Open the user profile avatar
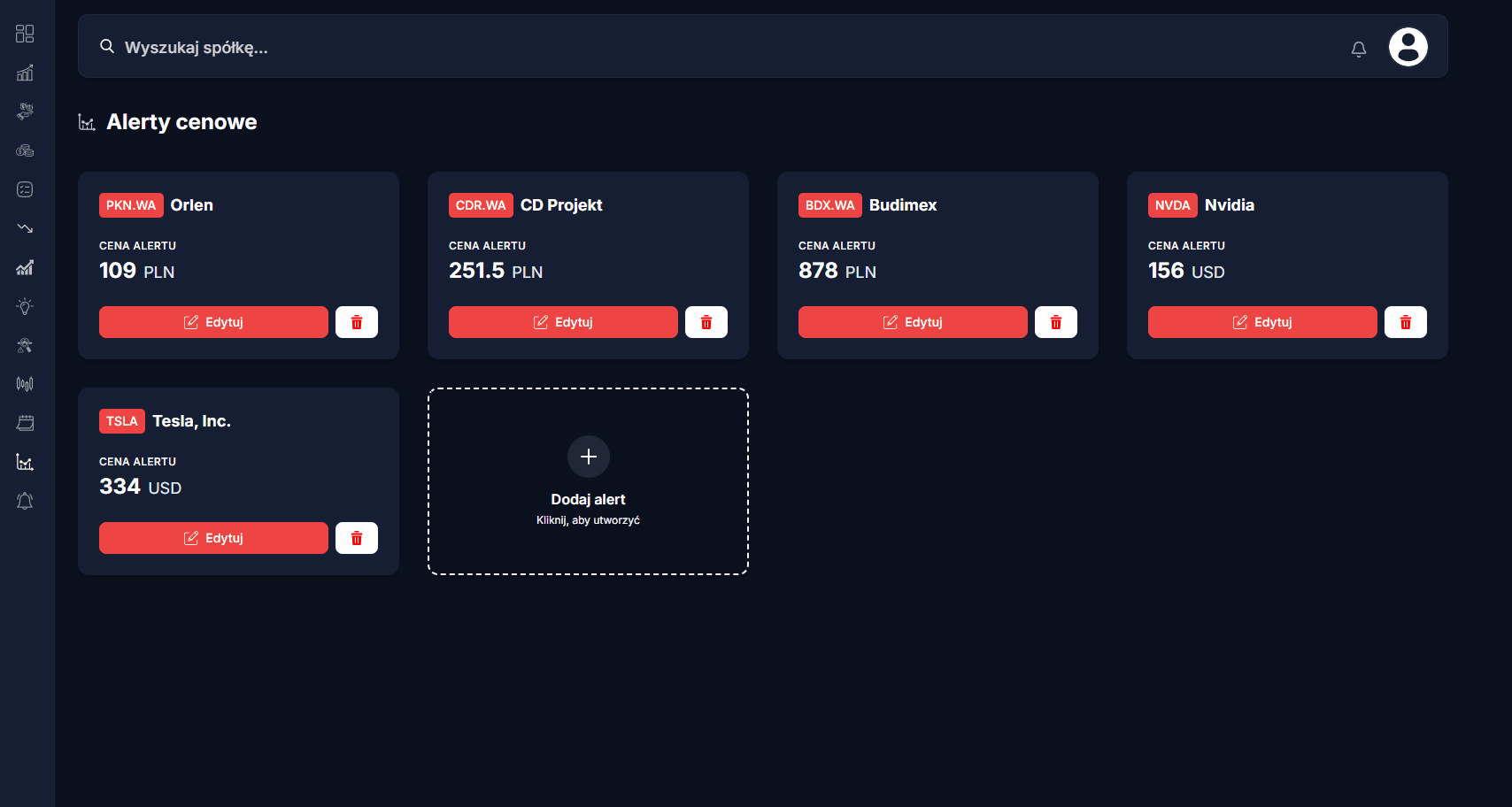Image resolution: width=1512 pixels, height=807 pixels. 1408,47
